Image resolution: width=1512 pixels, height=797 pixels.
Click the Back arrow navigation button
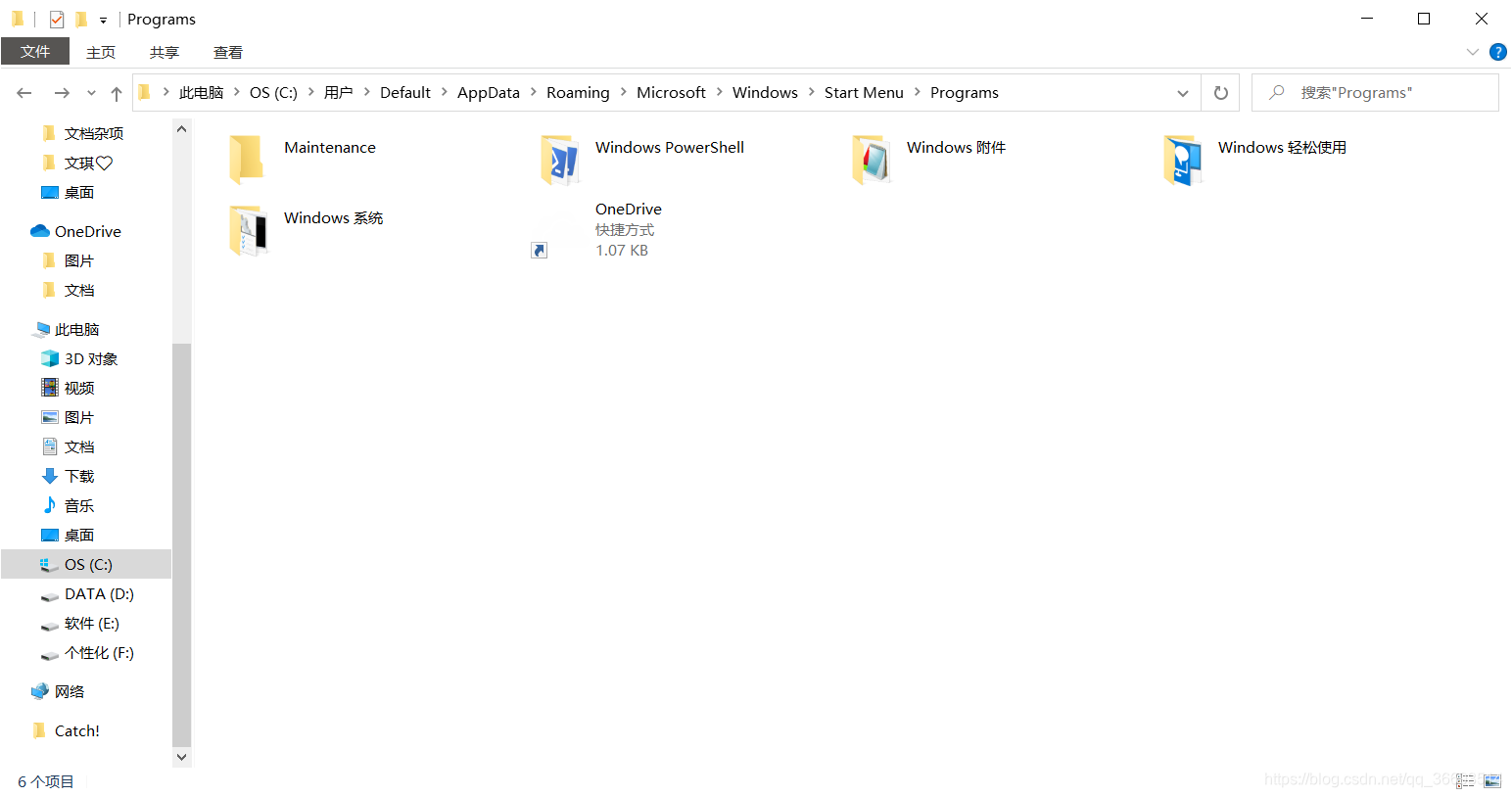point(24,93)
